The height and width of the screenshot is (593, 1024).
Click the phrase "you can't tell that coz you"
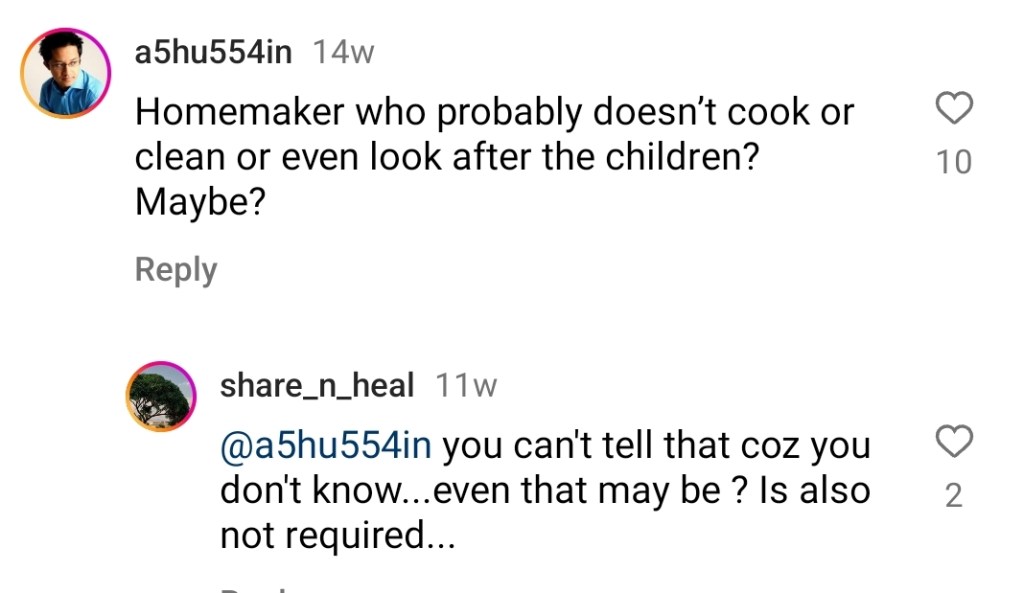coord(656,445)
